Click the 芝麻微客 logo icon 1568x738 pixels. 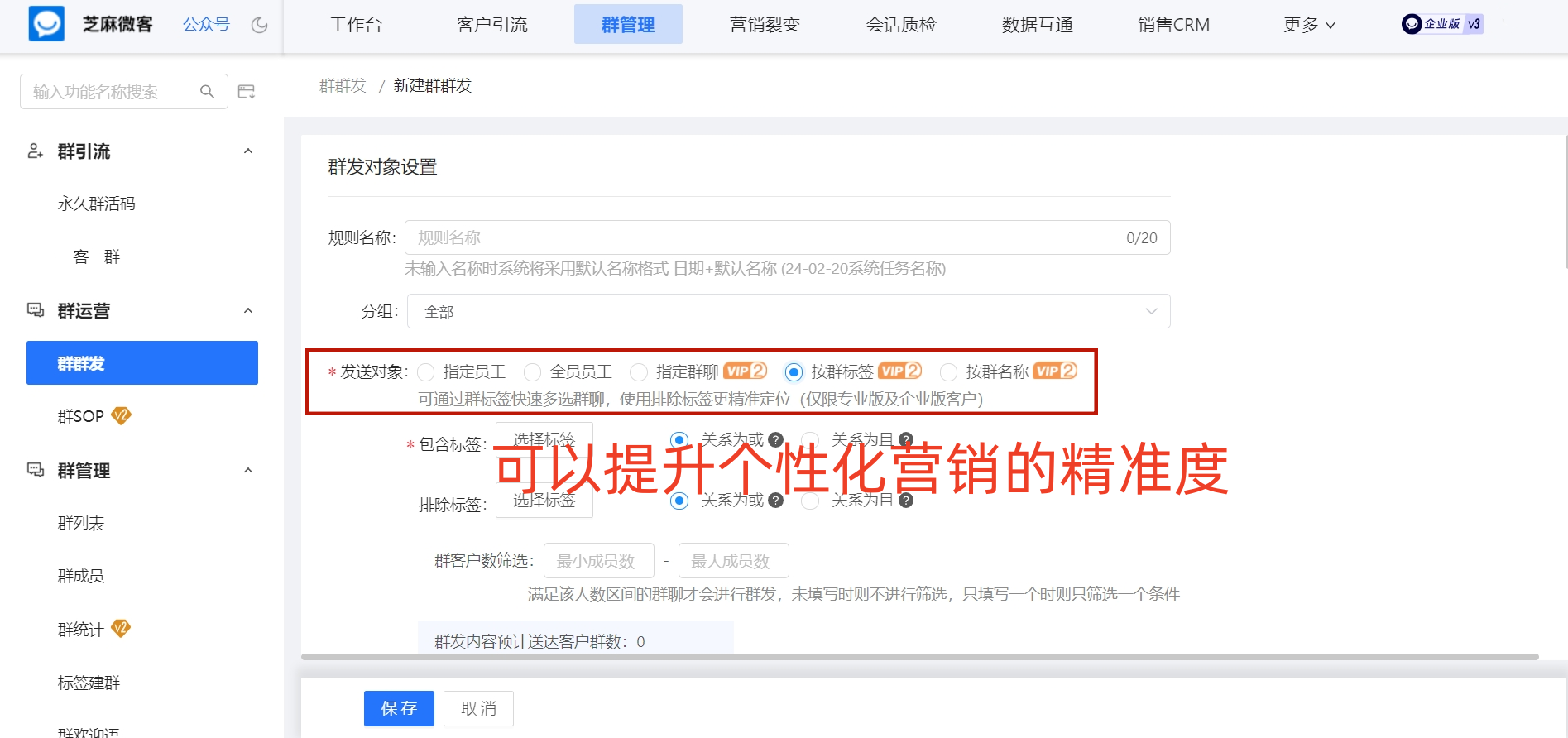pyautogui.click(x=46, y=24)
